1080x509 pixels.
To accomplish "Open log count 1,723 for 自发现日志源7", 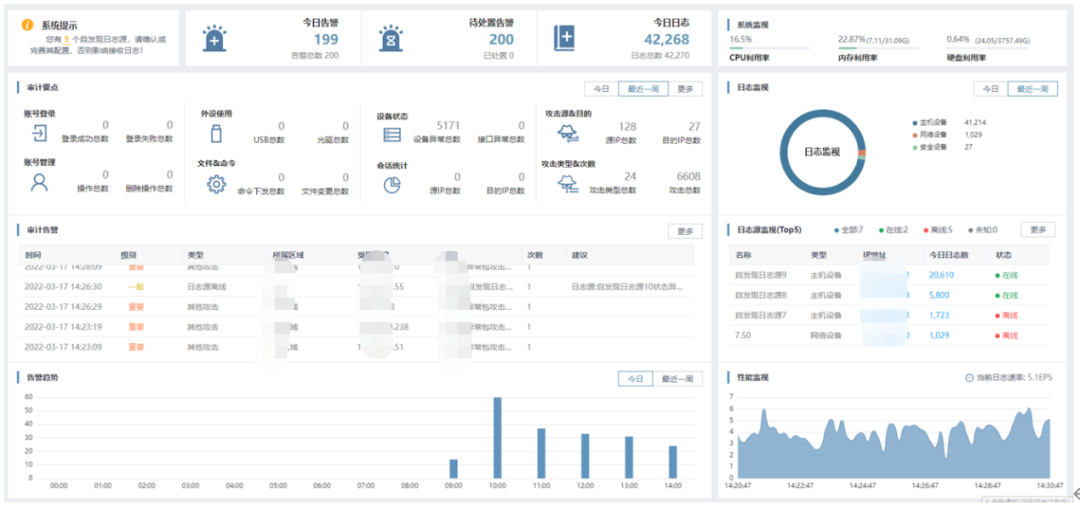I will point(939,315).
